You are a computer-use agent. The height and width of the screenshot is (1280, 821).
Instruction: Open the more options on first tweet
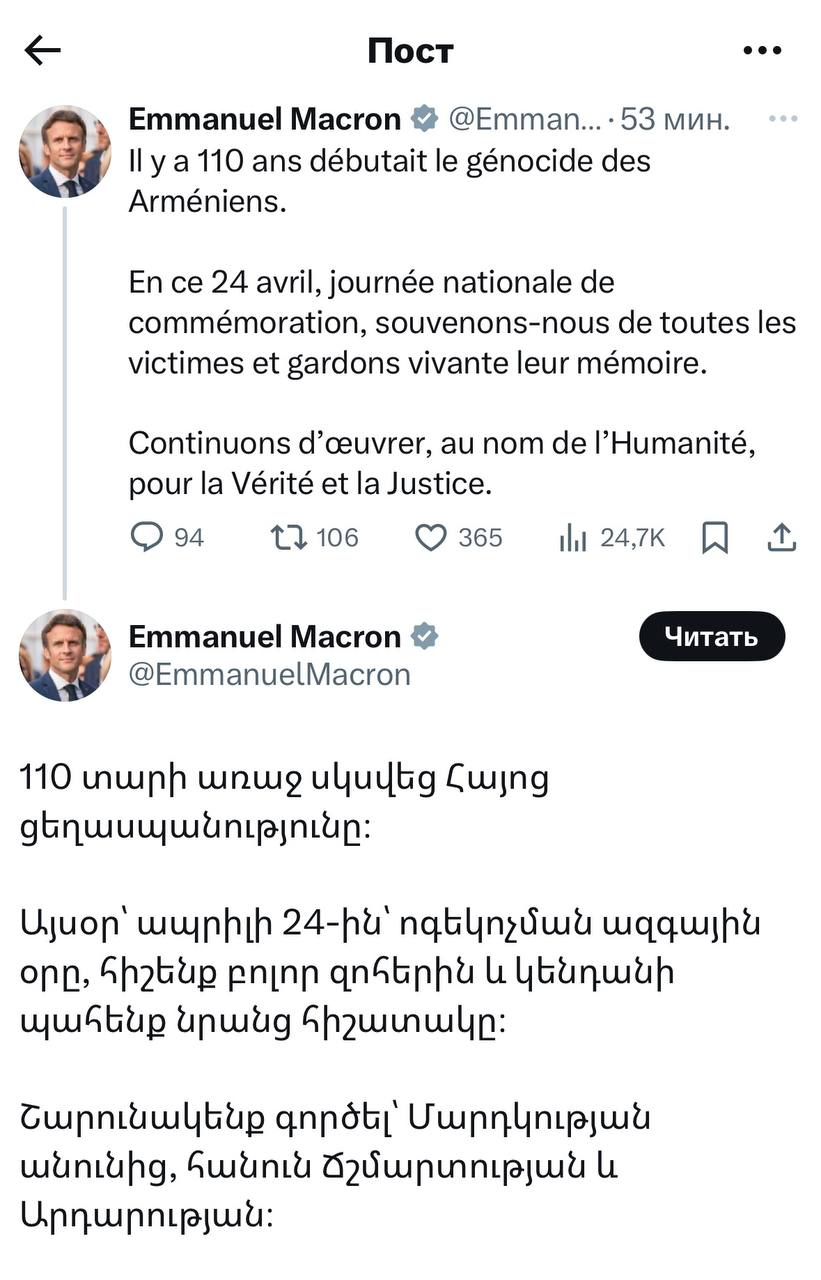coord(782,120)
